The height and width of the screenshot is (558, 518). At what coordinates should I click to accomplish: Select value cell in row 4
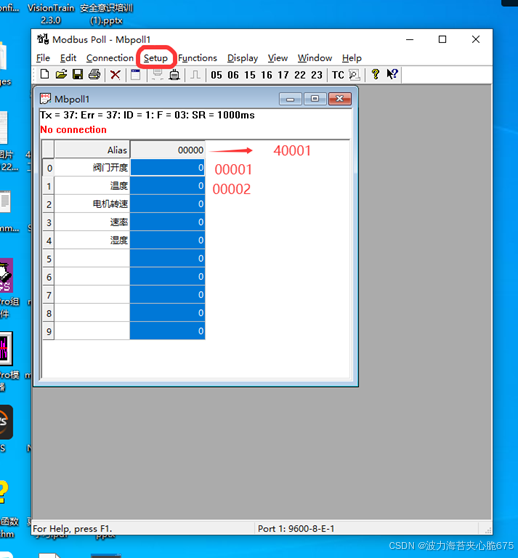[x=168, y=240]
